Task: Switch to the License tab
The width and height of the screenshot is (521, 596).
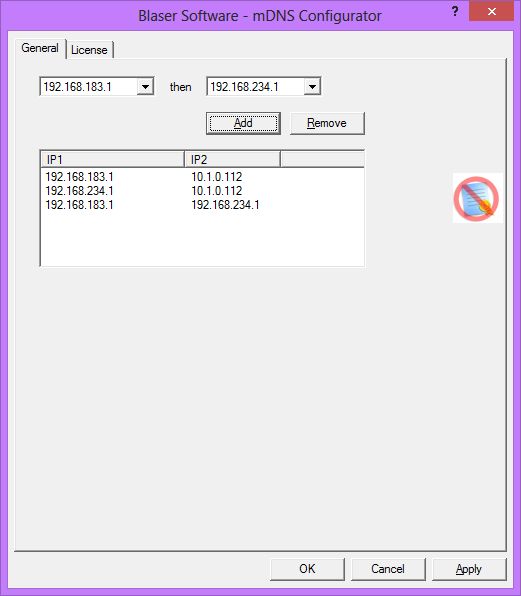Action: (x=90, y=50)
